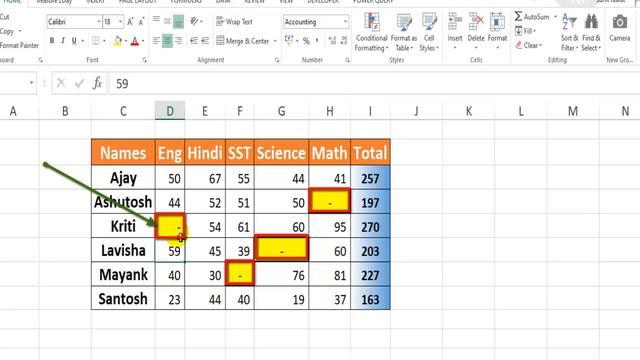Open the Fill dropdown in Editing group

coord(525,31)
